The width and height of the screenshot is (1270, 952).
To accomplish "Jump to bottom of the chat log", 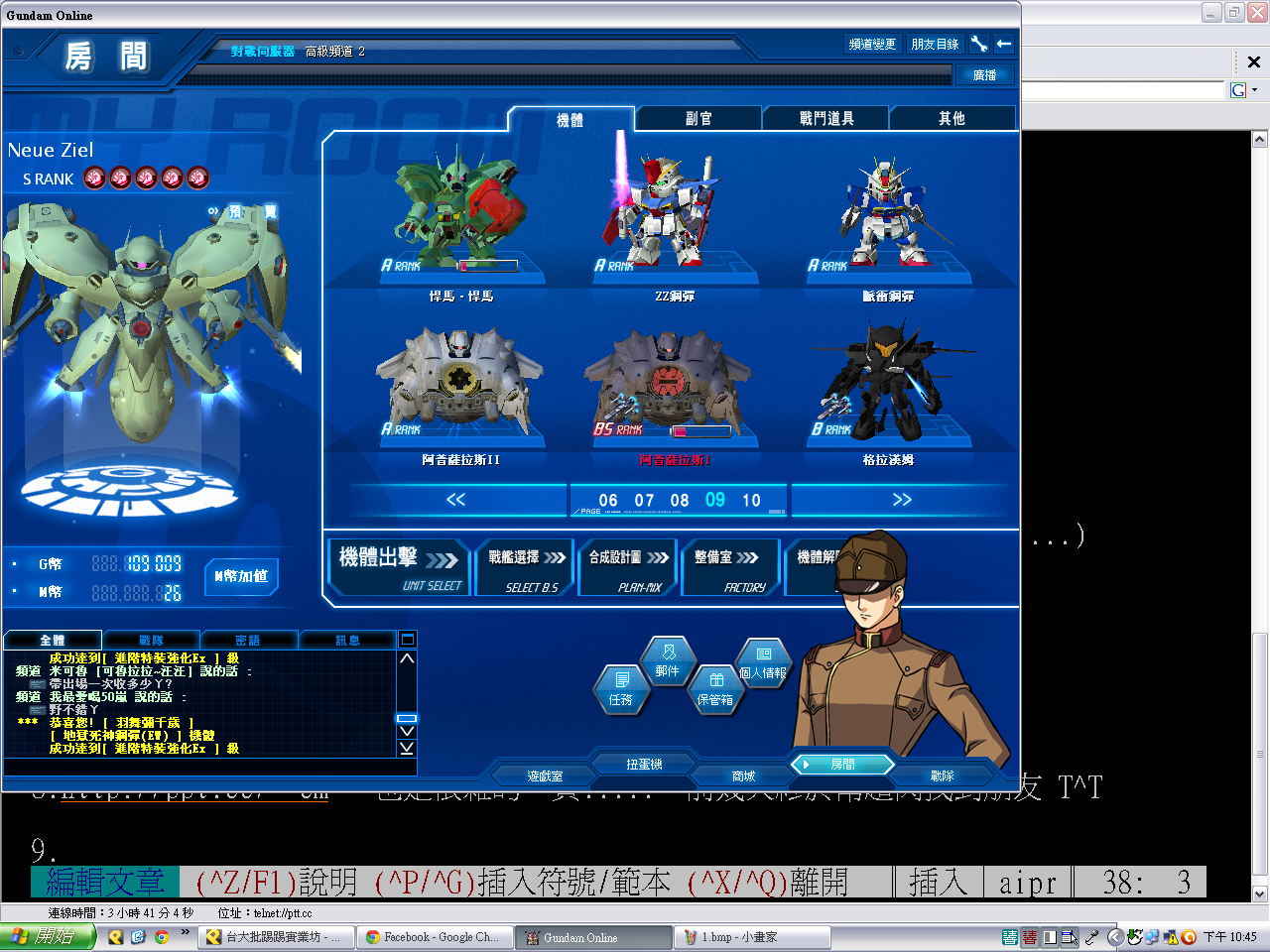I will tap(407, 748).
